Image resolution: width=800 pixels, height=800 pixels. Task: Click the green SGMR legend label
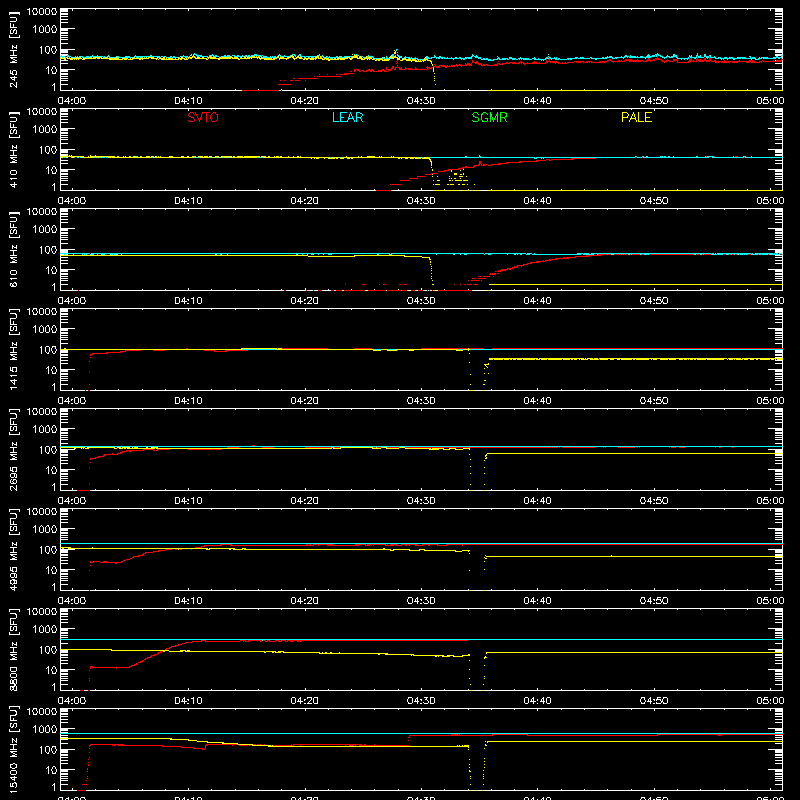coord(489,117)
